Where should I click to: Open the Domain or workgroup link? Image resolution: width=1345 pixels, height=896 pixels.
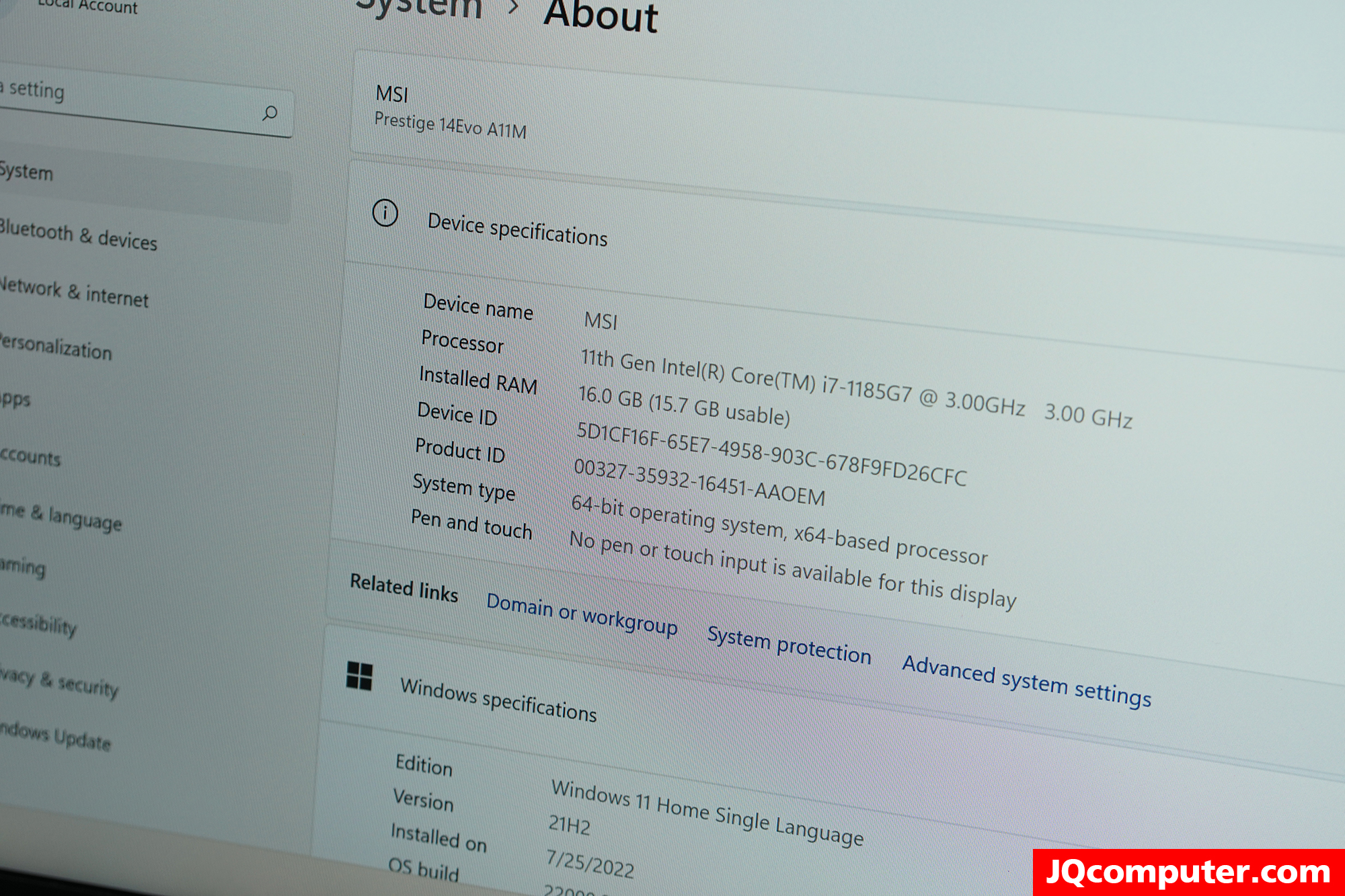[x=582, y=614]
